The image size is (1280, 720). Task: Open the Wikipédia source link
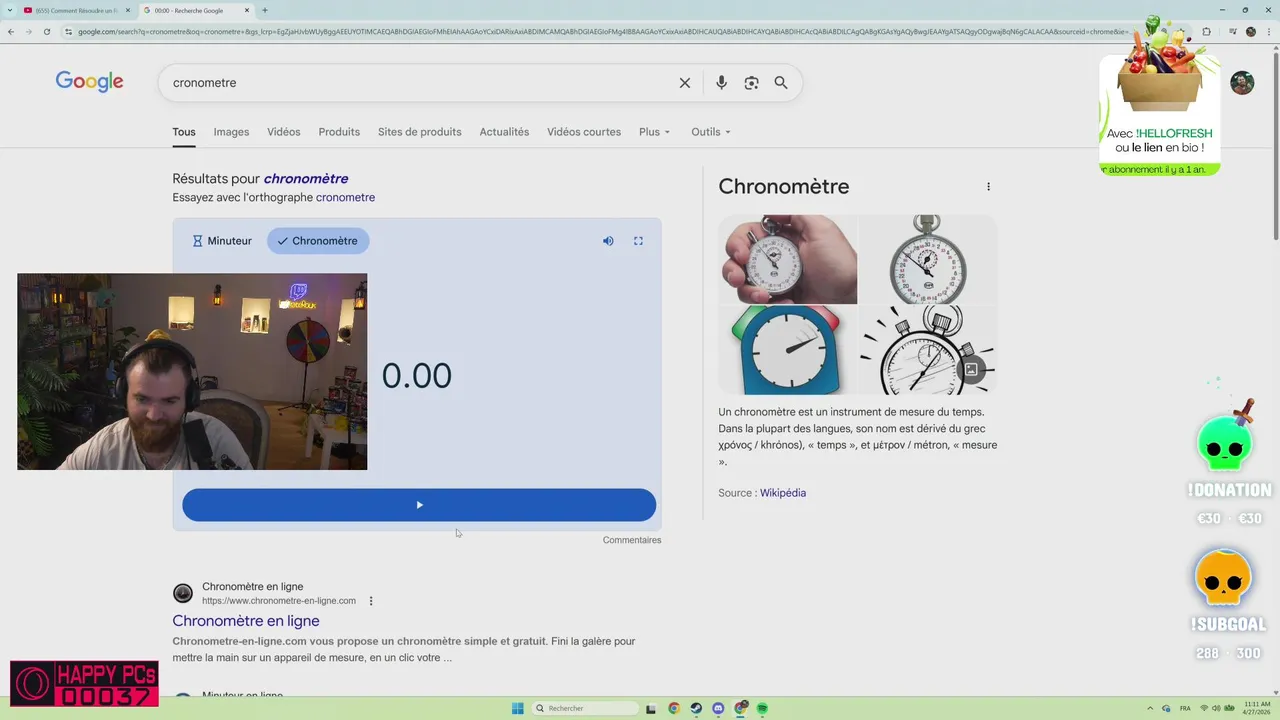click(783, 493)
